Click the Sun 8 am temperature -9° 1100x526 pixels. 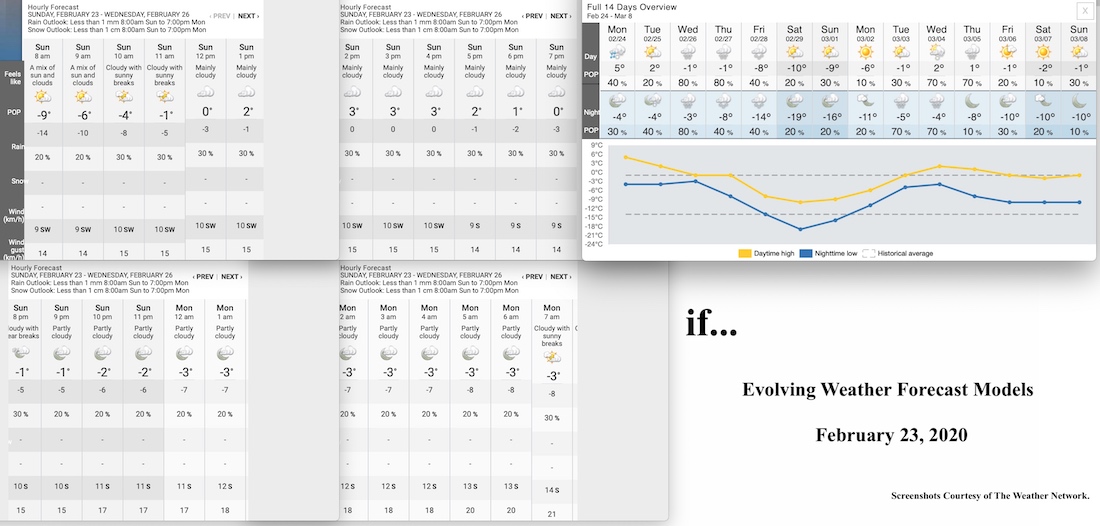click(42, 116)
